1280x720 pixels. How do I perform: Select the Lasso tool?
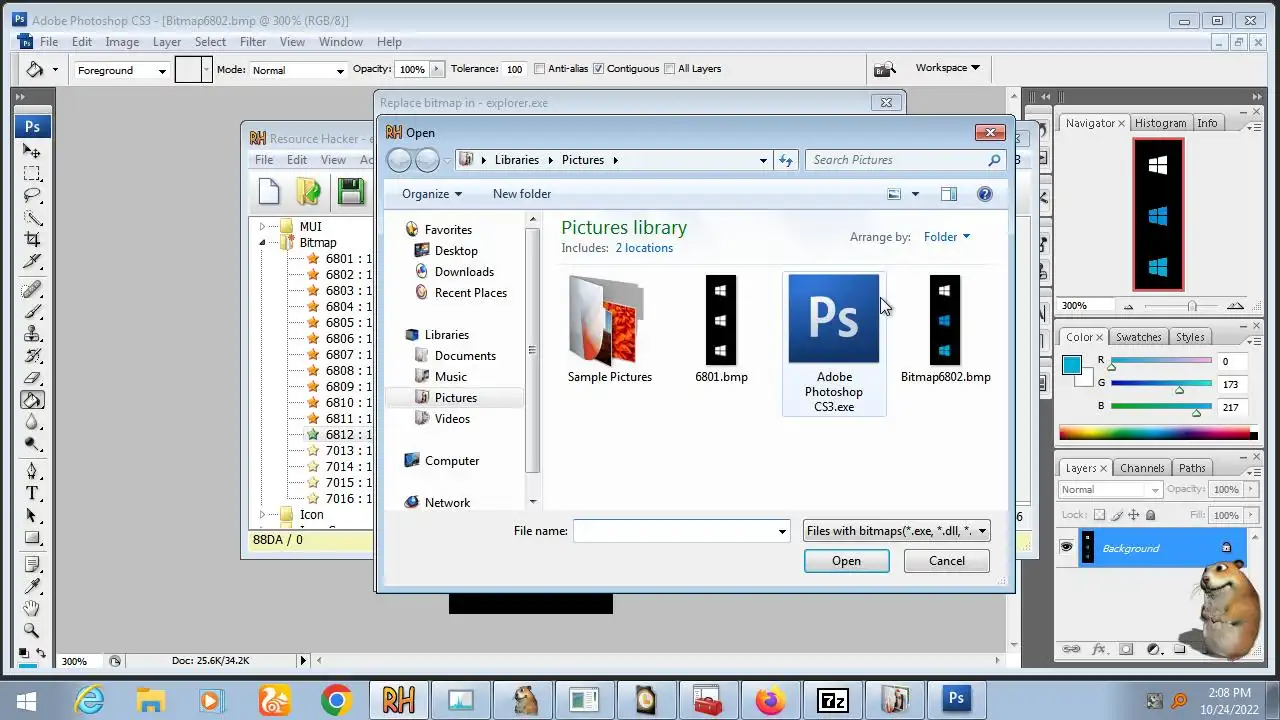click(32, 196)
